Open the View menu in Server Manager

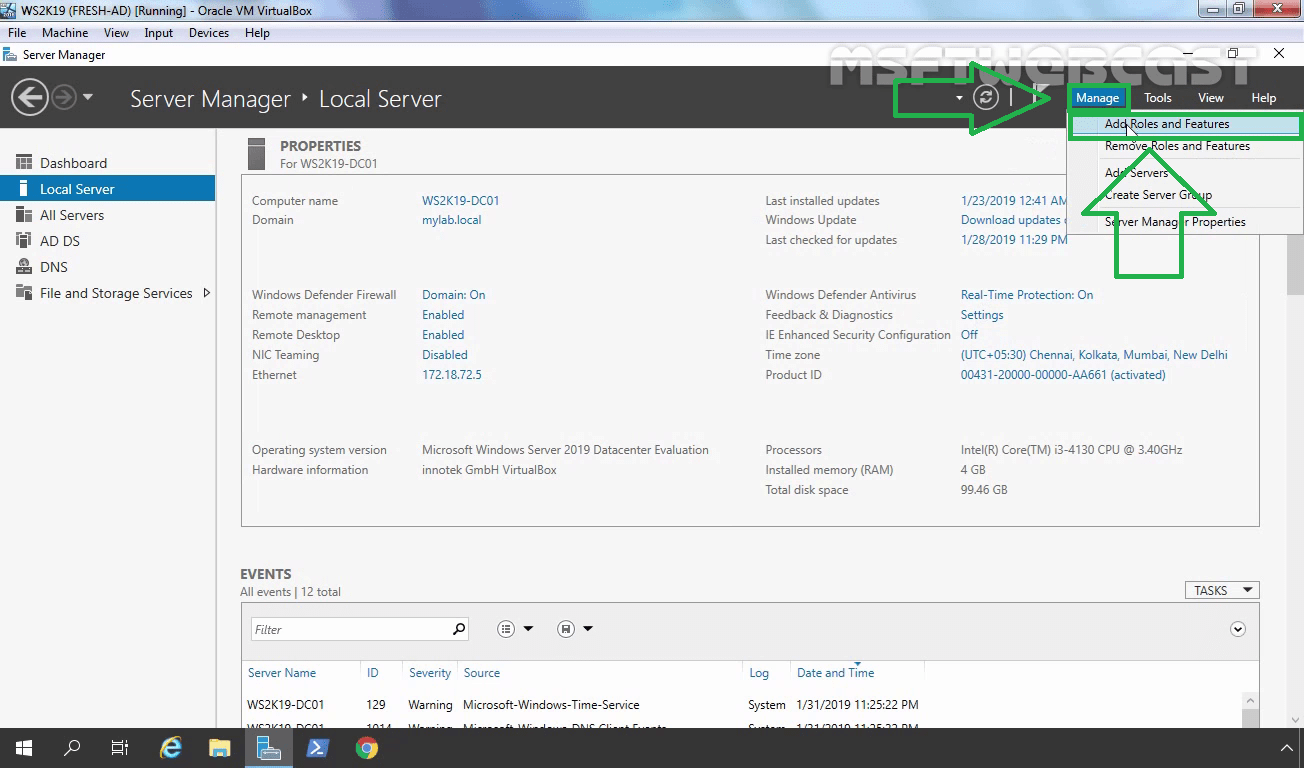pyautogui.click(x=1211, y=98)
